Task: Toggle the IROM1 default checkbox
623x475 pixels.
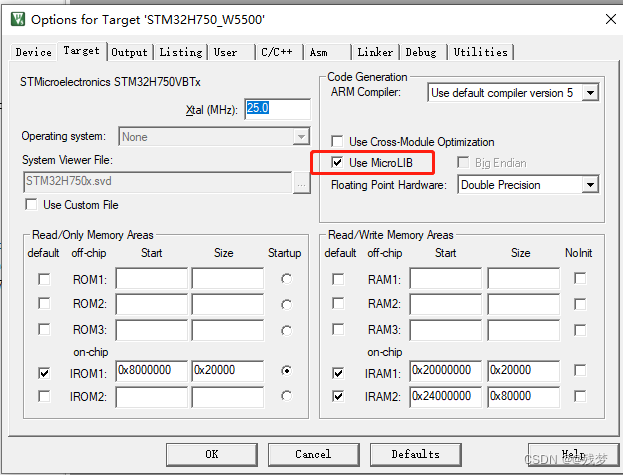Action: tap(44, 373)
